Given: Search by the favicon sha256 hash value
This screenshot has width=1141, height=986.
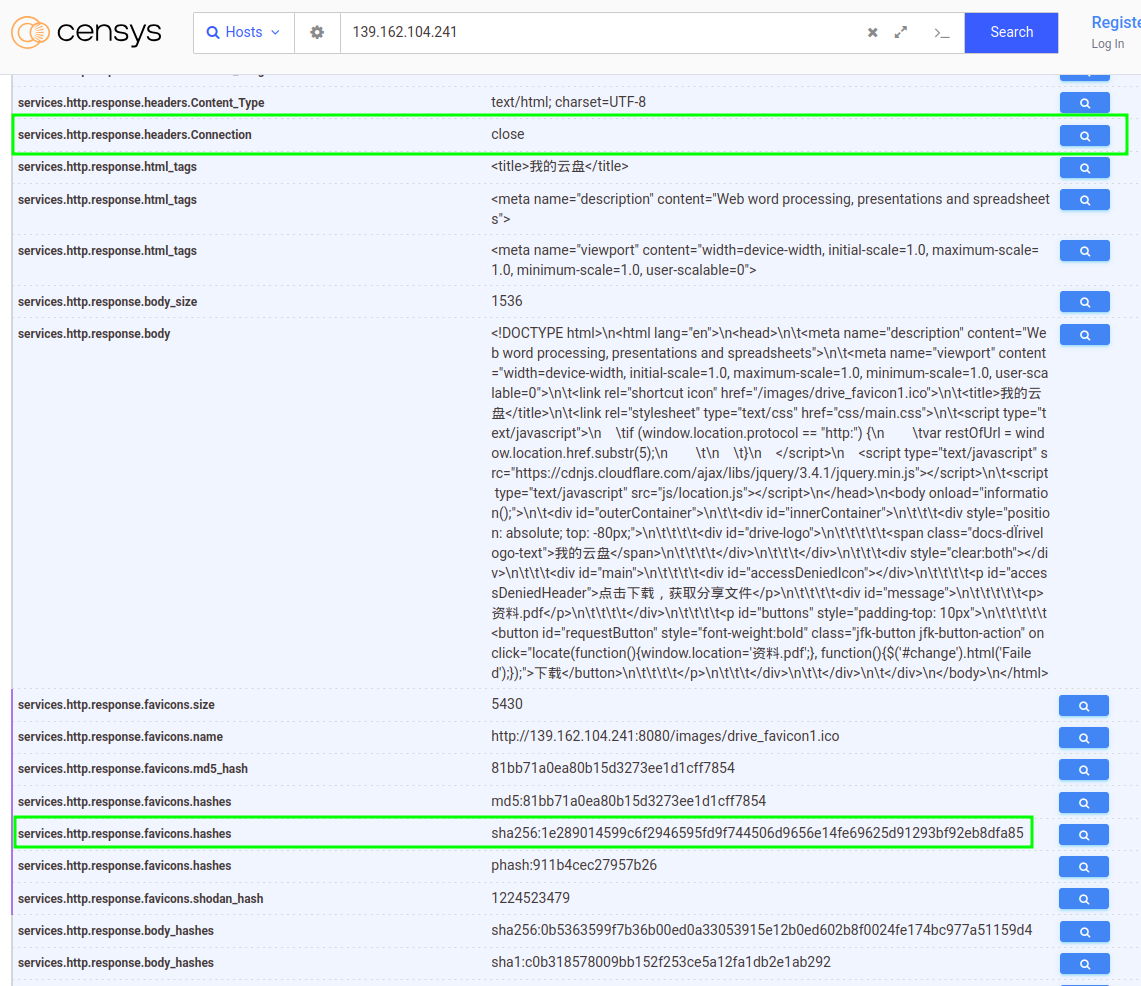Looking at the screenshot, I should coord(1084,835).
